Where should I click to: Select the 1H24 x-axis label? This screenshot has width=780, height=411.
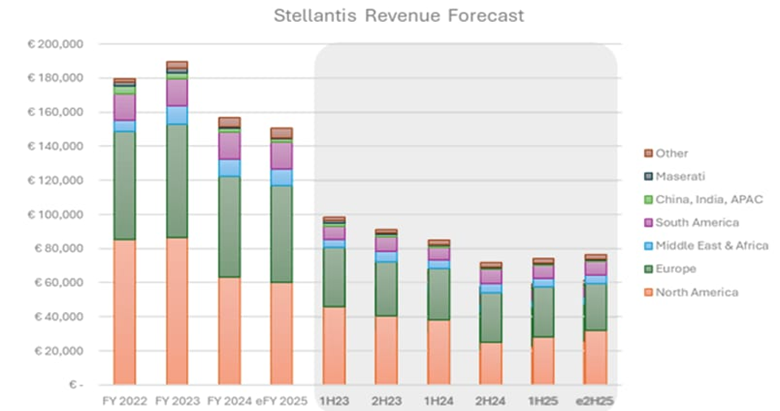pos(438,400)
